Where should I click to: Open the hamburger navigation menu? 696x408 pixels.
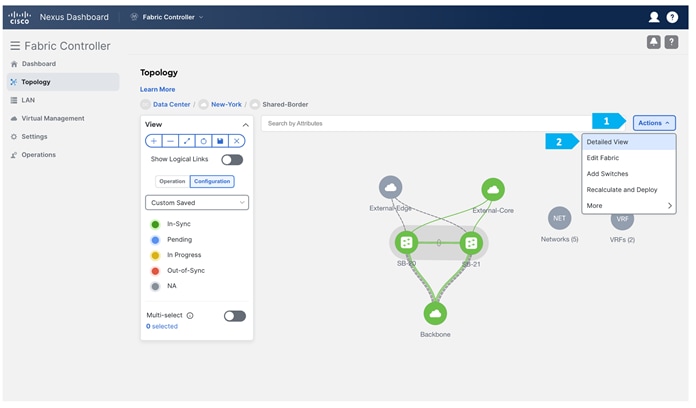click(15, 46)
